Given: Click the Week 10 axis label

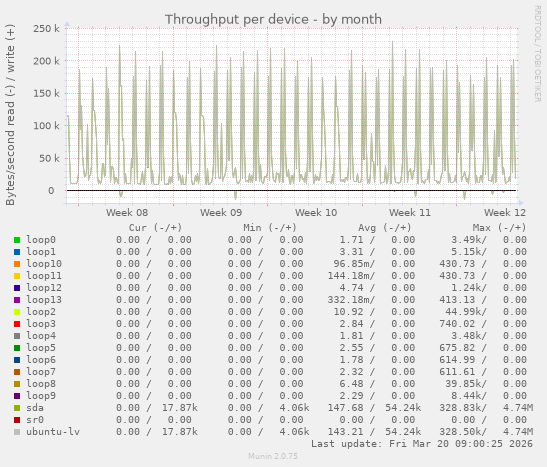Looking at the screenshot, I should tap(316, 213).
